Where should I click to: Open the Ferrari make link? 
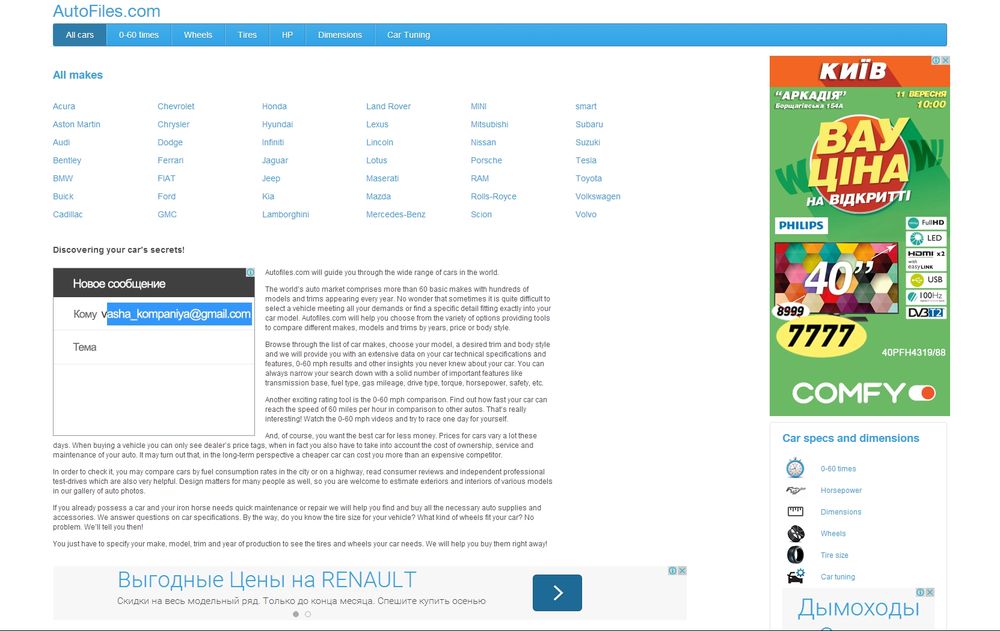point(170,161)
